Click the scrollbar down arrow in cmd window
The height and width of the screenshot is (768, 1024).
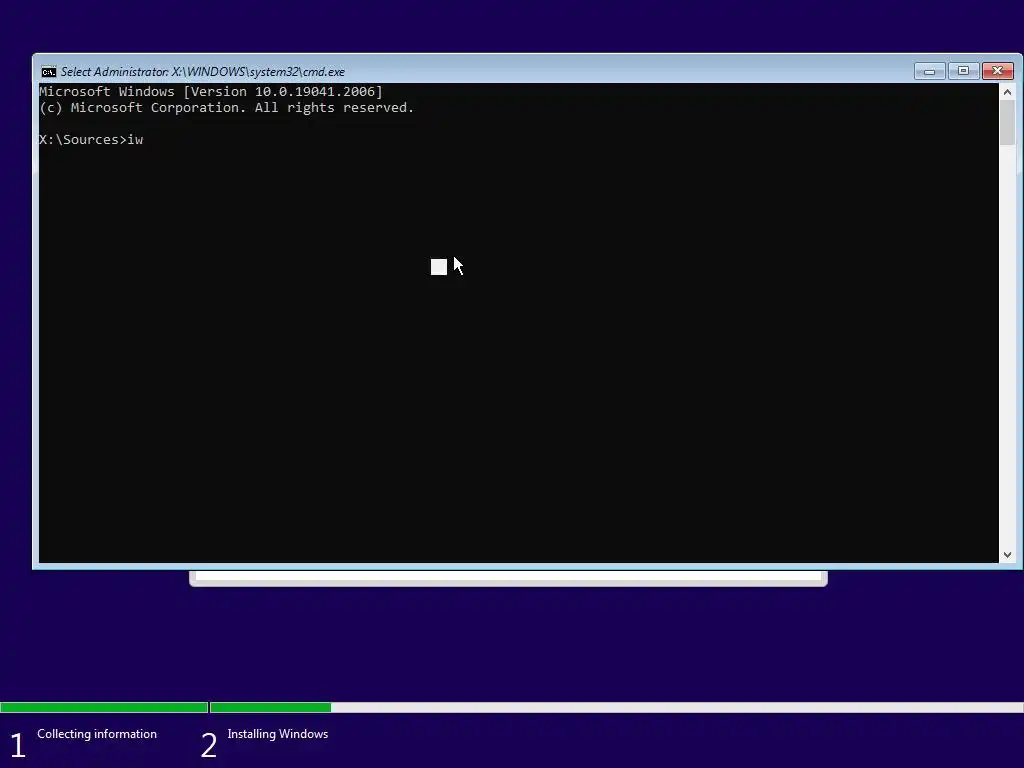(1007, 554)
